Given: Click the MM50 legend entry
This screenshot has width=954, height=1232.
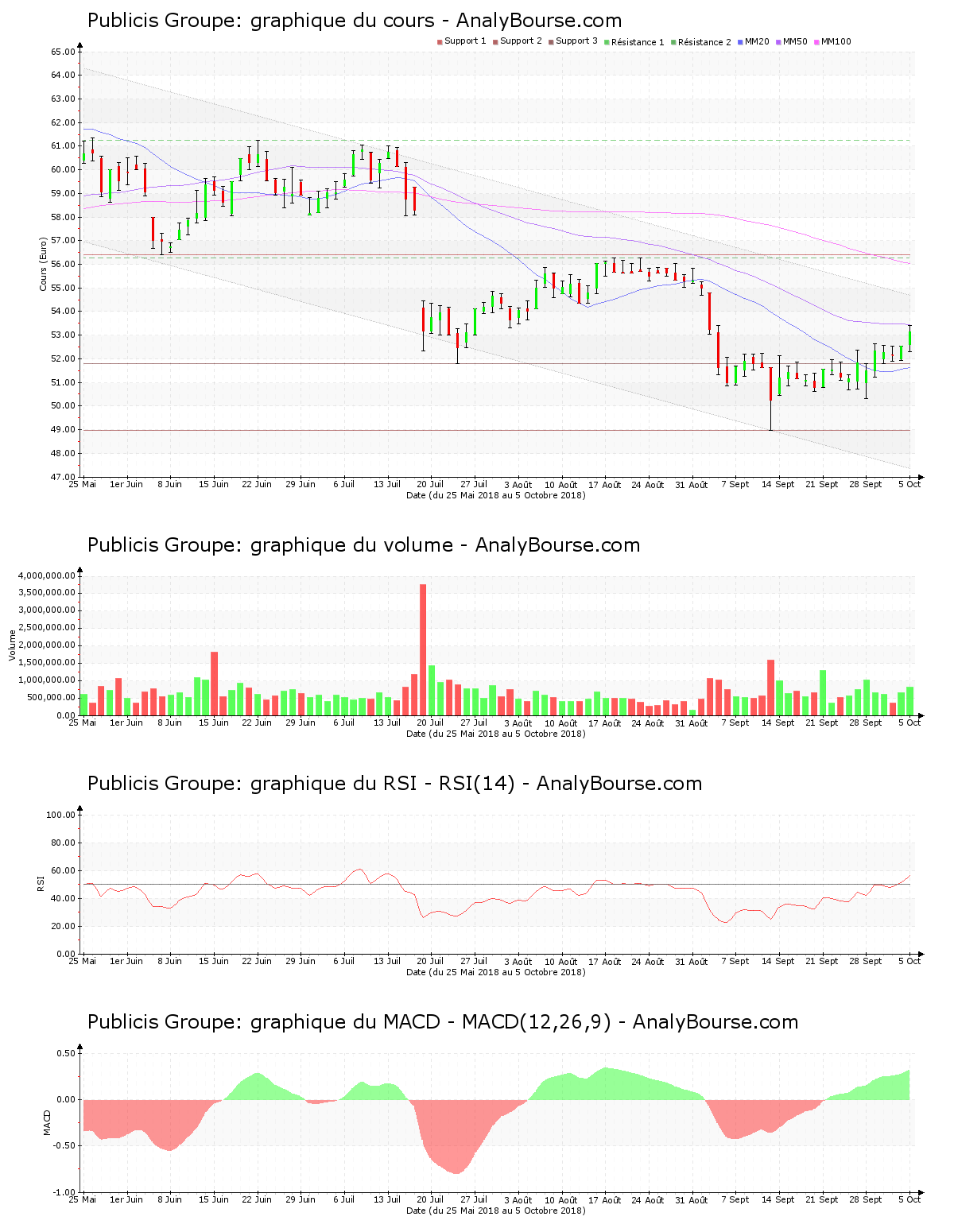Looking at the screenshot, I should click(792, 41).
